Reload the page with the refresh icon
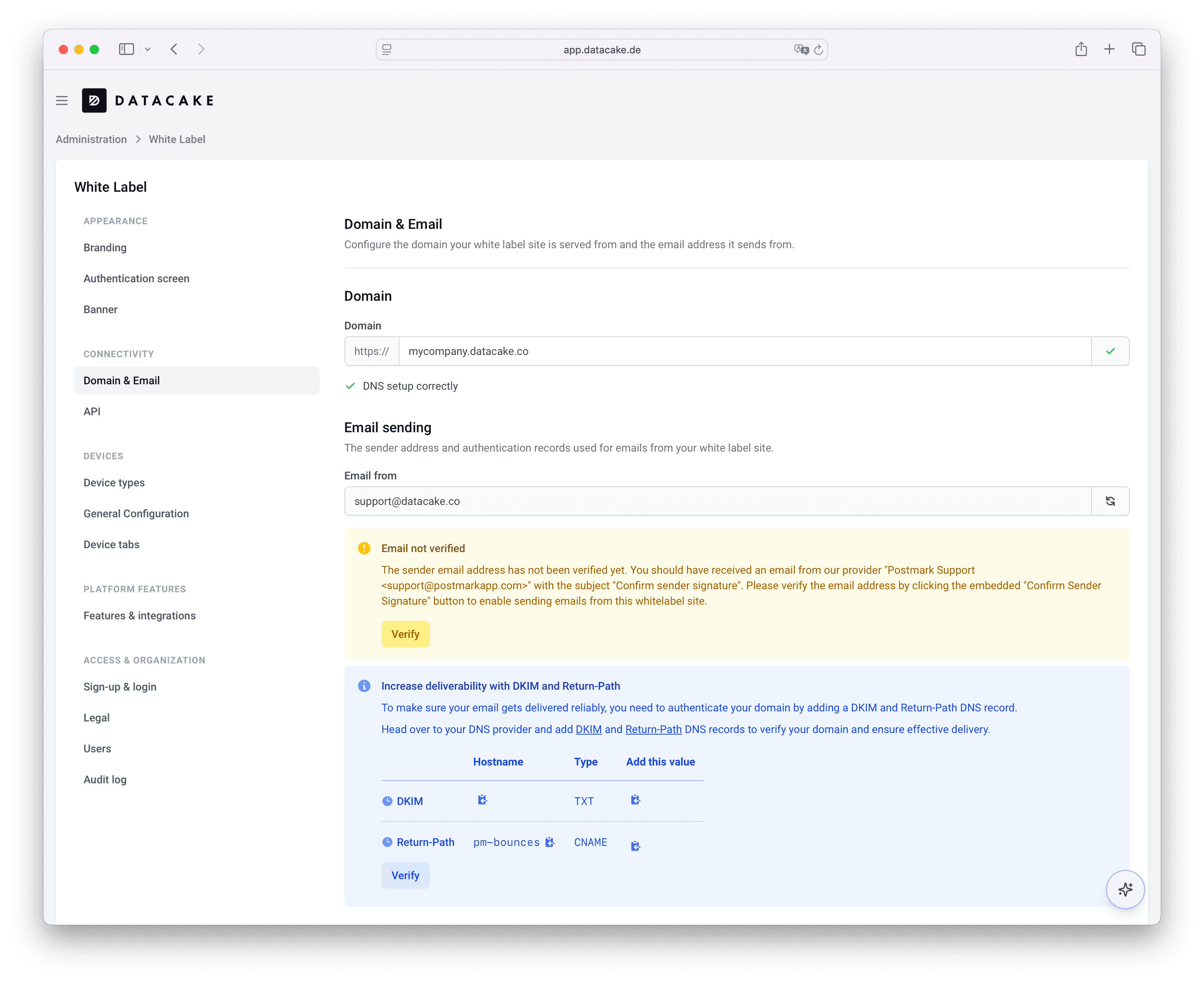The height and width of the screenshot is (982, 1204). click(x=818, y=50)
